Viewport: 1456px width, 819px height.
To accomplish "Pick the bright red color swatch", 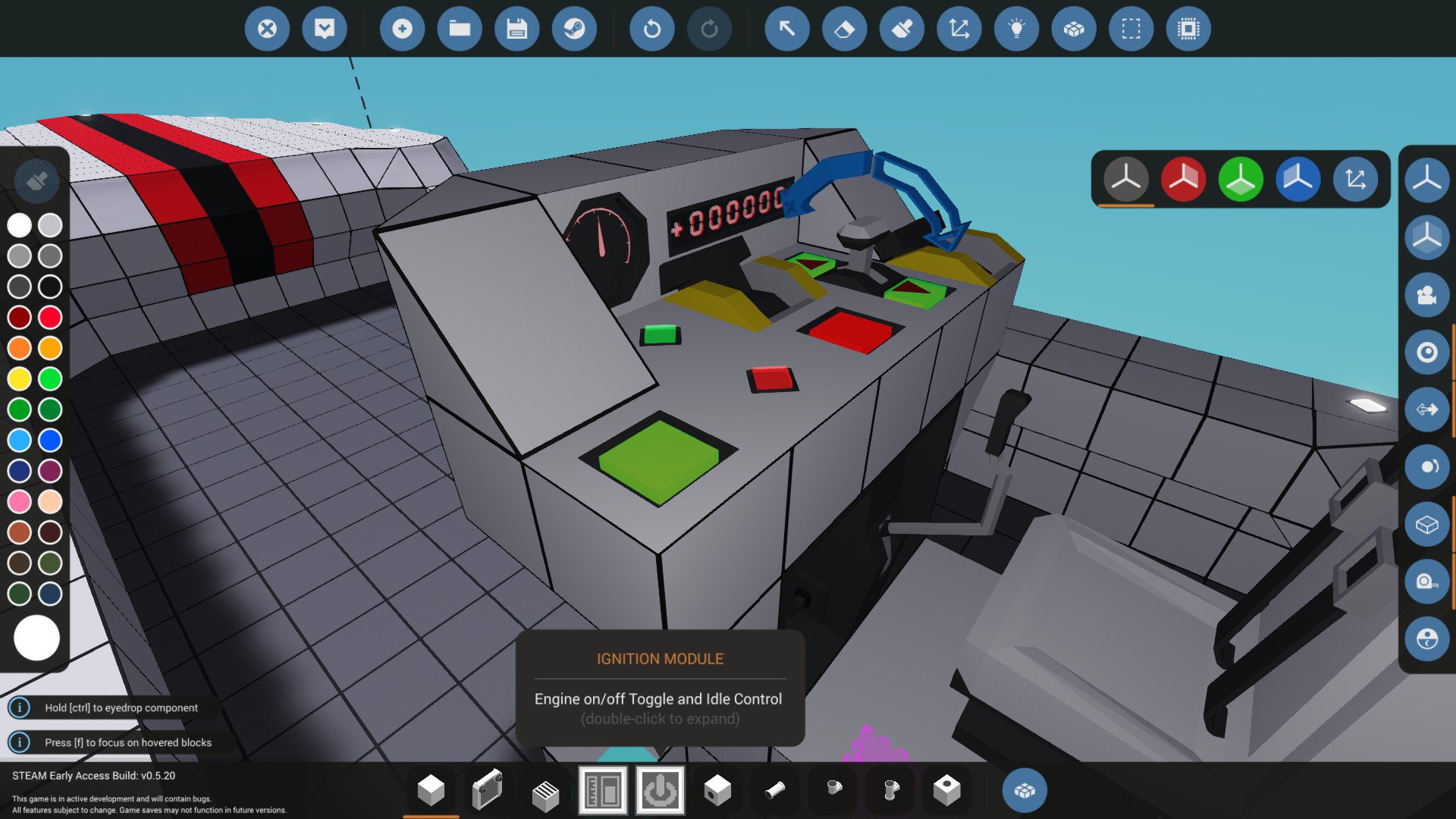I will [50, 317].
